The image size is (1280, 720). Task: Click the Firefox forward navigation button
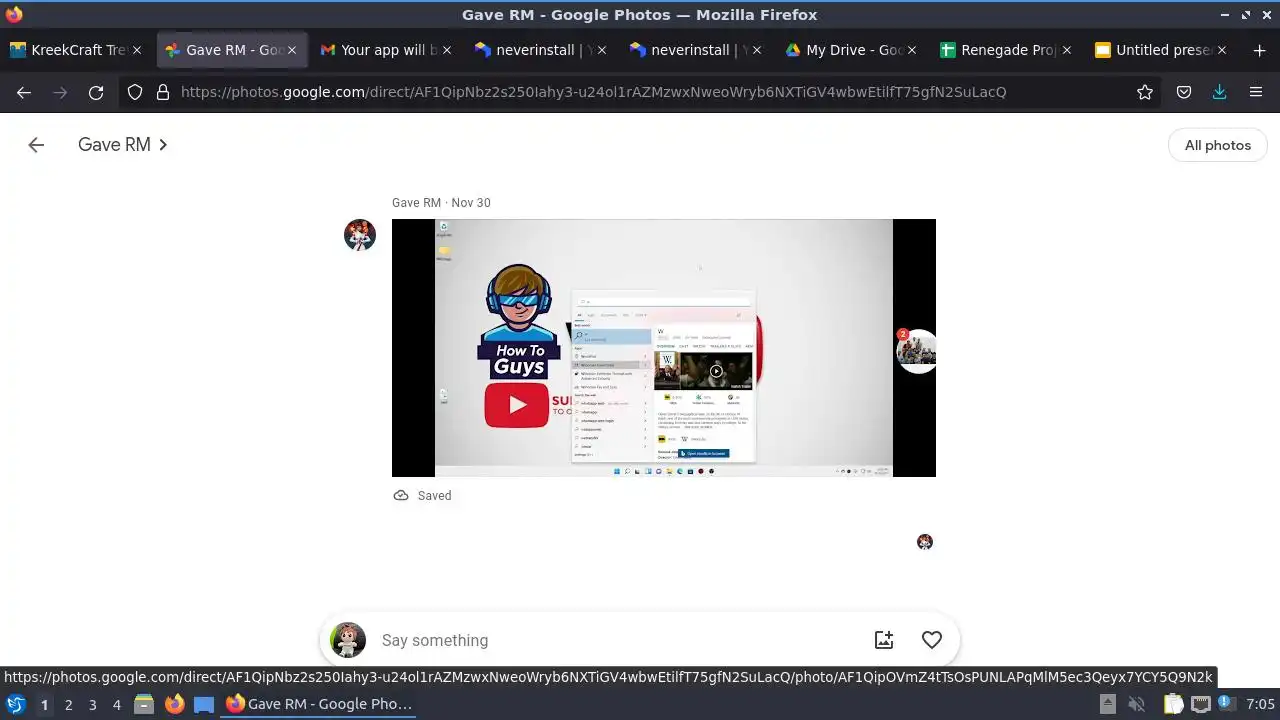[60, 92]
